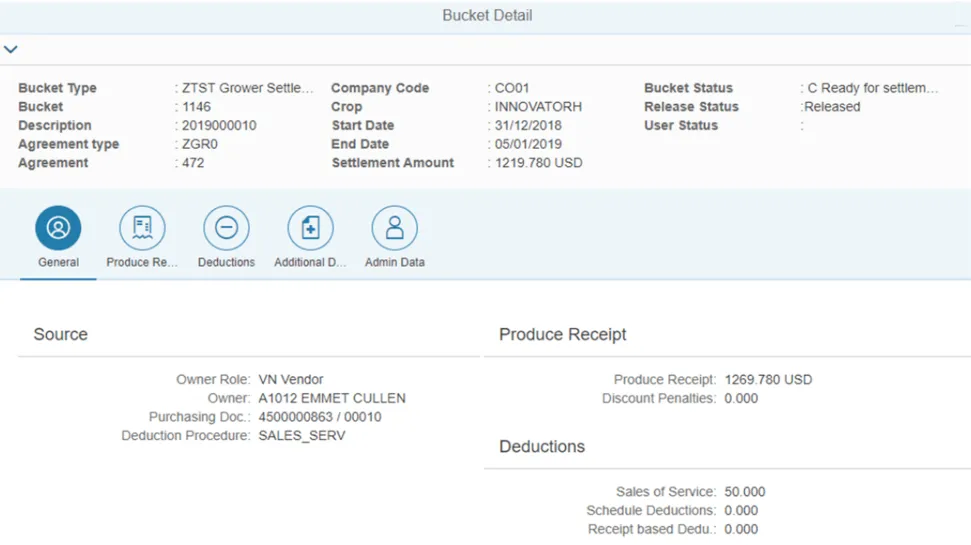Click the Settlement Amount 1219.780 USD value
Viewport: 971px width, 545px height.
[x=539, y=163]
